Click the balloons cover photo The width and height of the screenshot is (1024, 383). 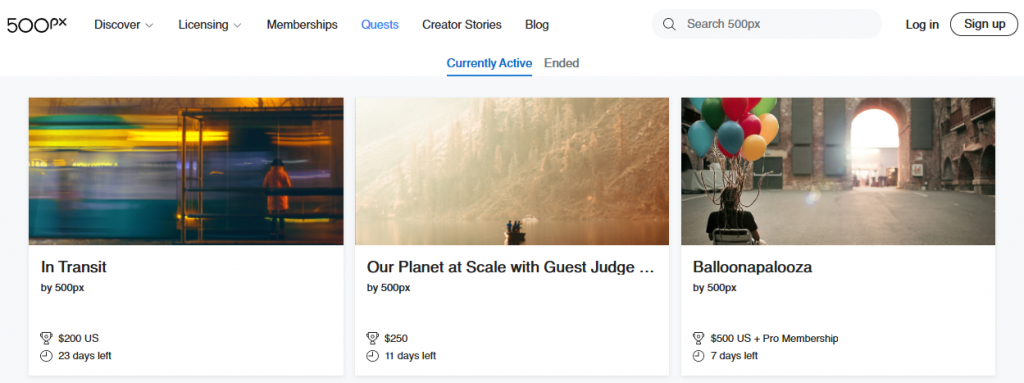pos(838,171)
